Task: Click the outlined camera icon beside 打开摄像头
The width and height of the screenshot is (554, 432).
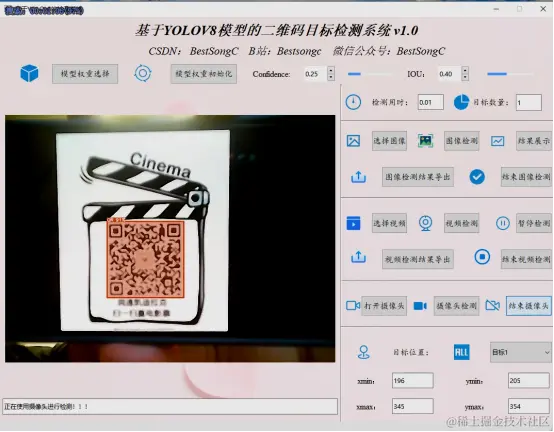Action: (x=353, y=306)
